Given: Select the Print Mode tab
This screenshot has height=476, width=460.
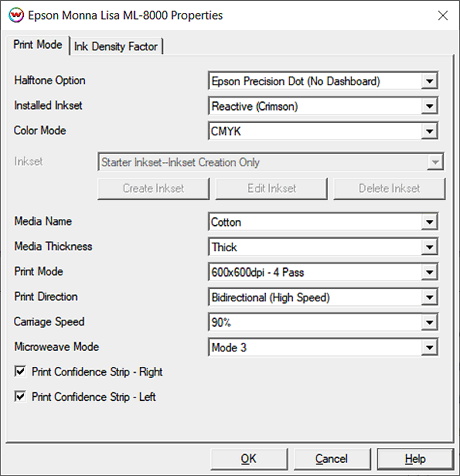Looking at the screenshot, I should point(37,45).
